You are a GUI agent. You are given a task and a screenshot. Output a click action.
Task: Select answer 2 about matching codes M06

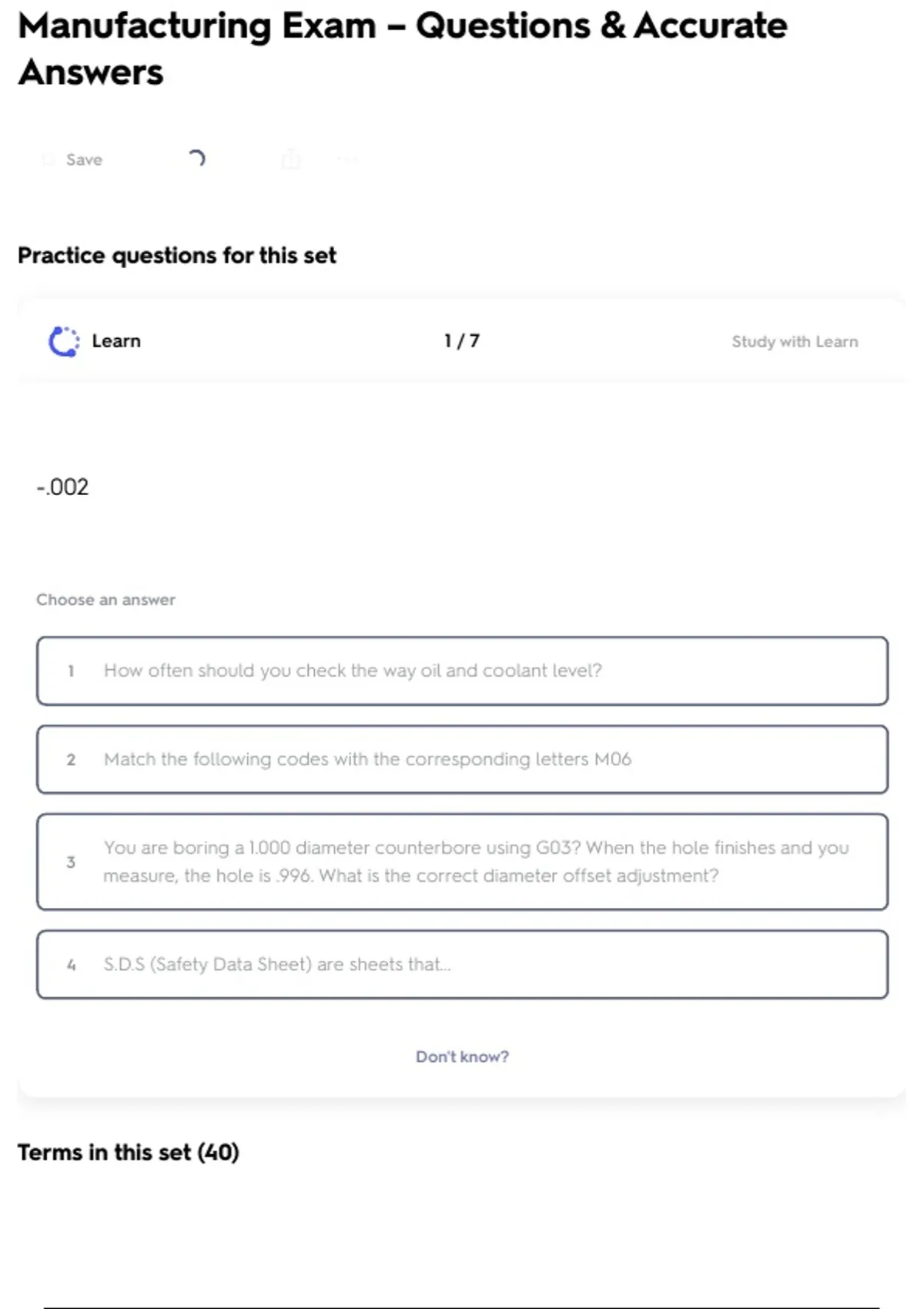coord(462,759)
